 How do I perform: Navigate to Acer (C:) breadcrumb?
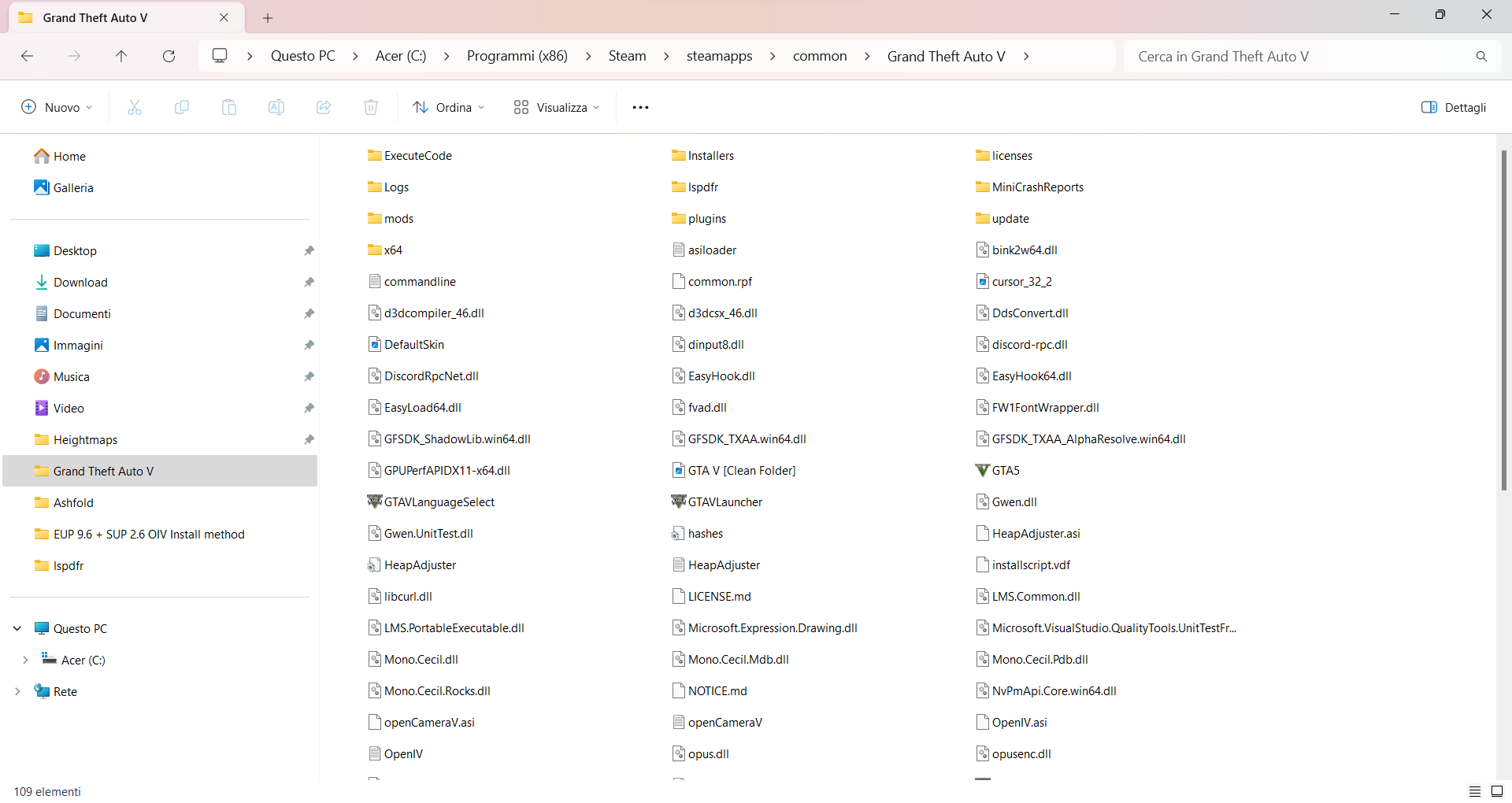[401, 57]
